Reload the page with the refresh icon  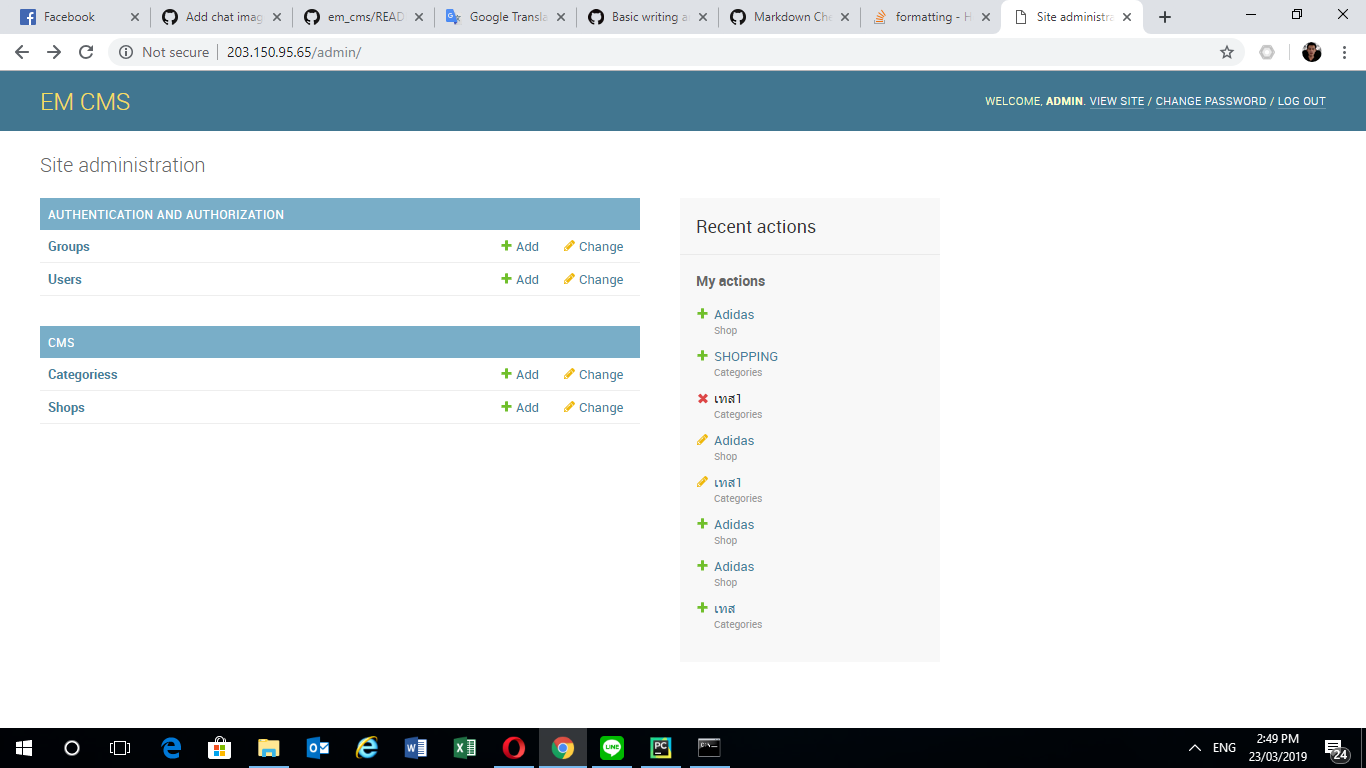[86, 52]
